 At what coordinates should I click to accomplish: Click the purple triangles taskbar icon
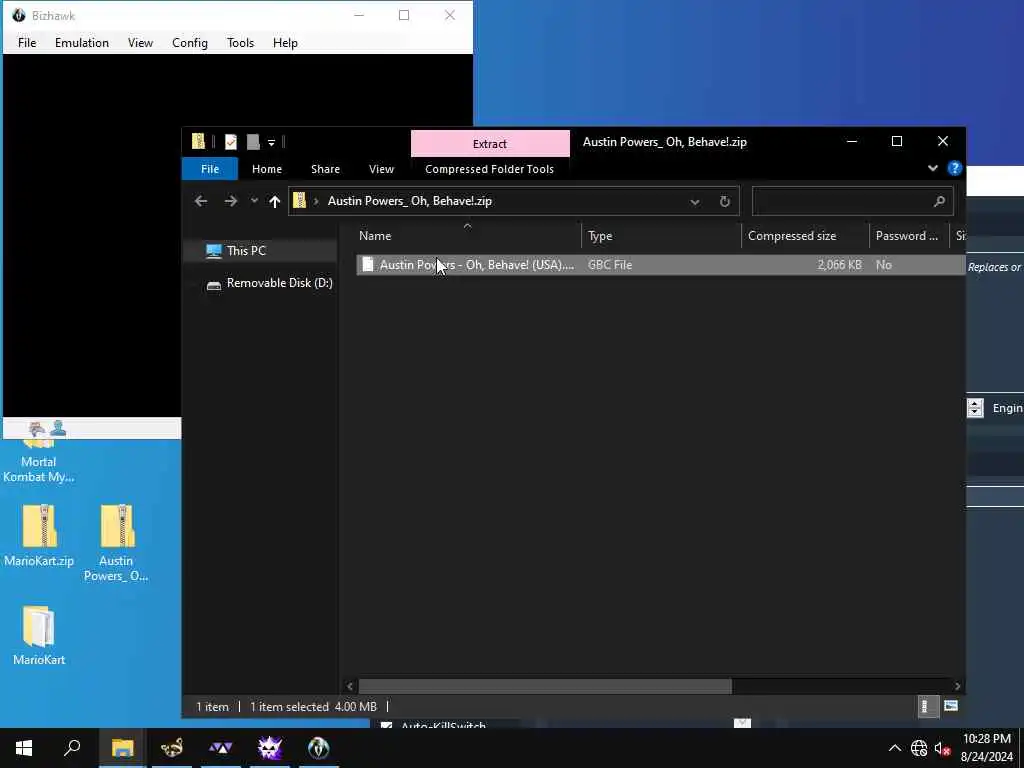point(221,748)
